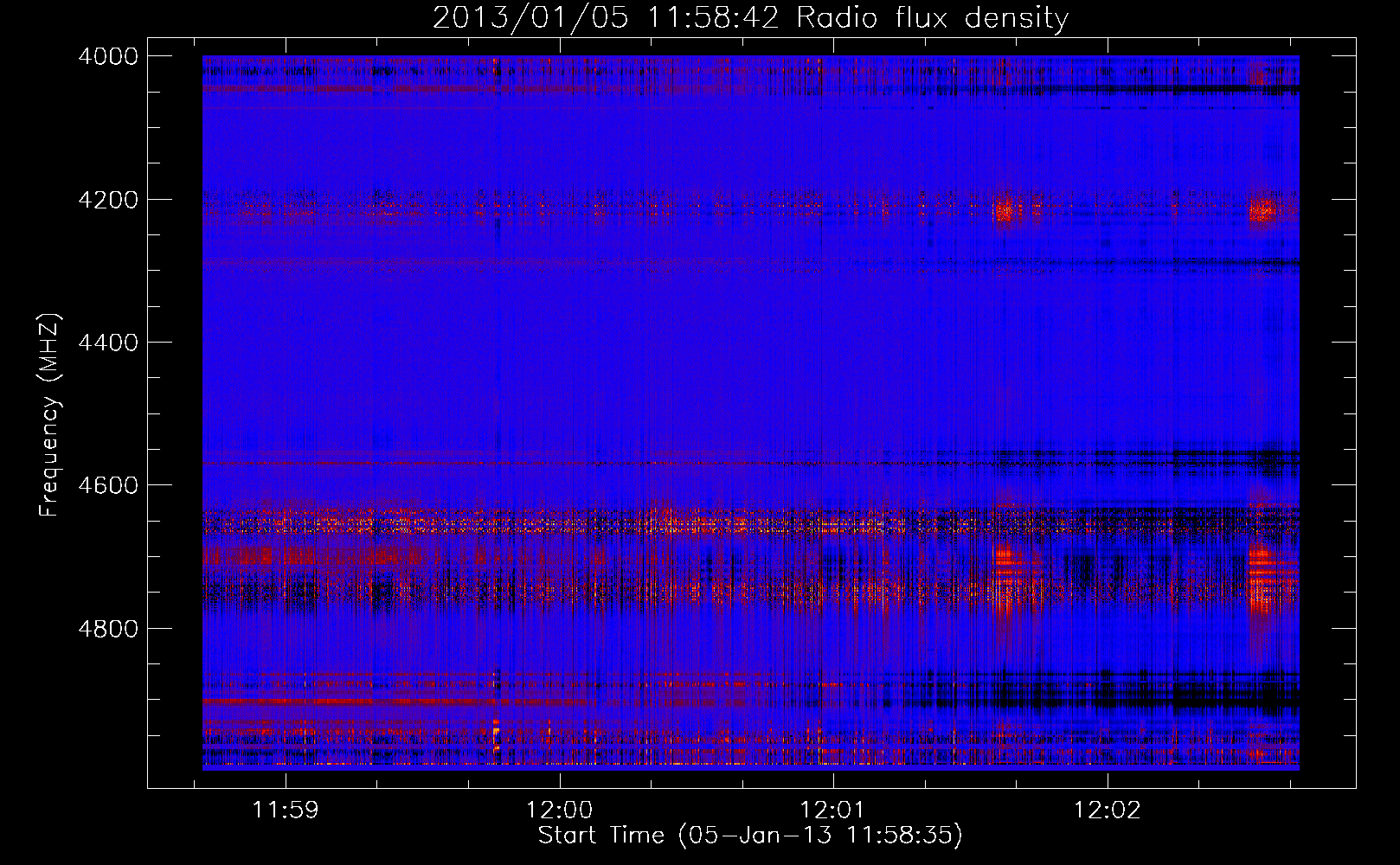This screenshot has width=1400, height=865.
Task: Click the "Frequency (MHZ)" y-axis title
Action: point(49,414)
